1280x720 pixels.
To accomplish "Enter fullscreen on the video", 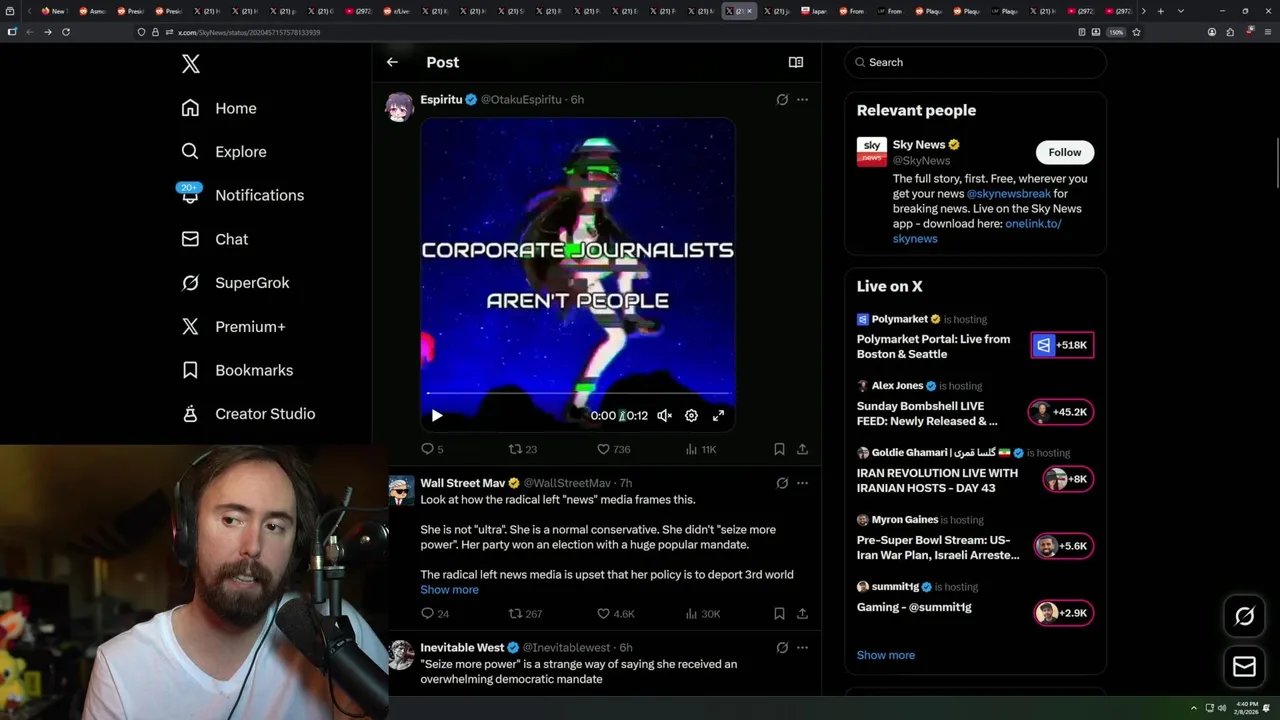I will pos(718,415).
